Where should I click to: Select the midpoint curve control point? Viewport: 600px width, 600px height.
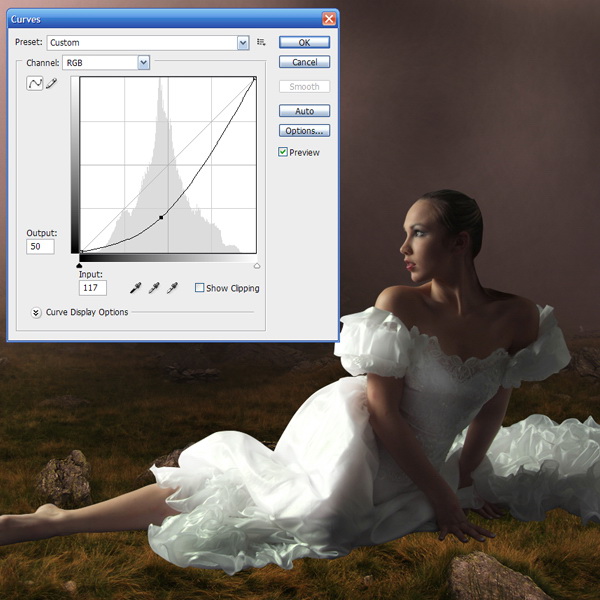click(x=161, y=217)
